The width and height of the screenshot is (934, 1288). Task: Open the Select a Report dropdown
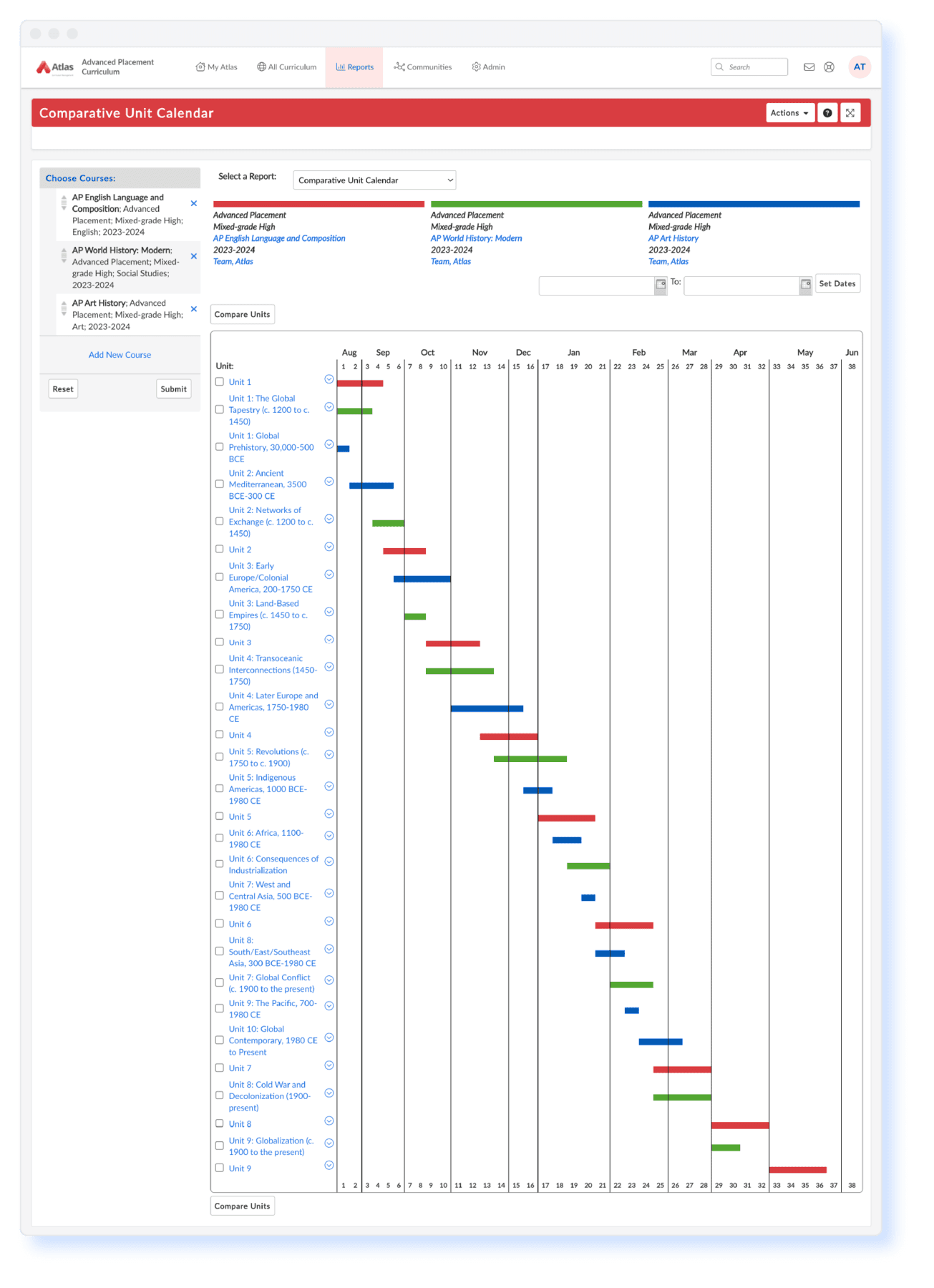[374, 180]
